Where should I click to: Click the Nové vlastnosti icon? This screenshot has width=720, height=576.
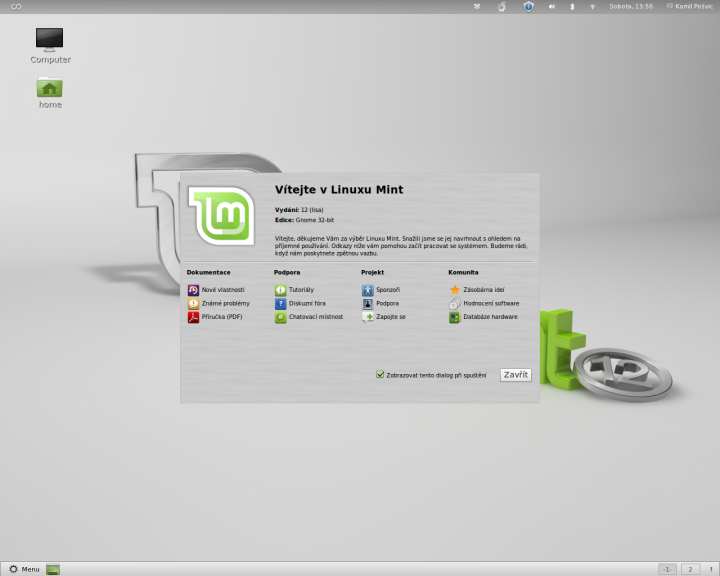click(x=193, y=290)
